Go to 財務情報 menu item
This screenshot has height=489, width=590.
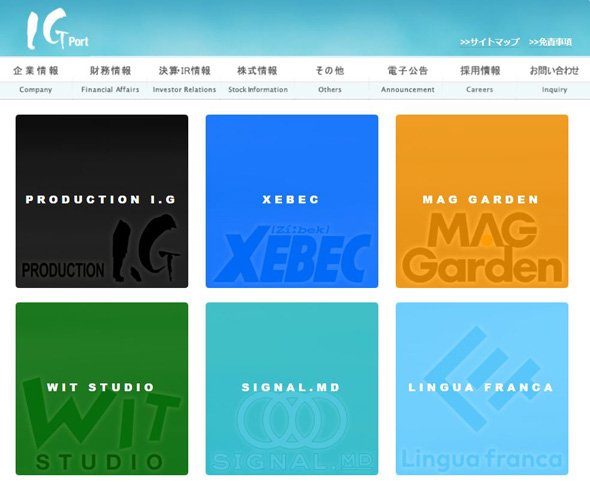coord(110,70)
